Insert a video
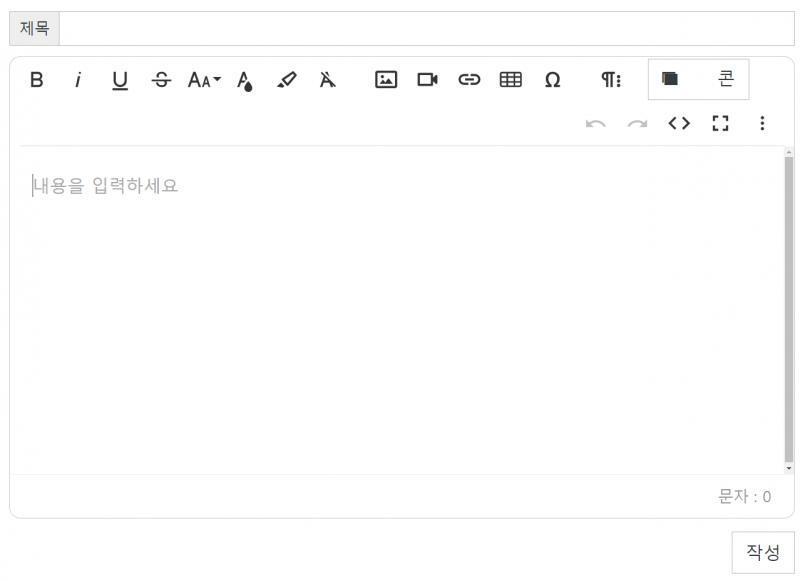 pyautogui.click(x=427, y=80)
